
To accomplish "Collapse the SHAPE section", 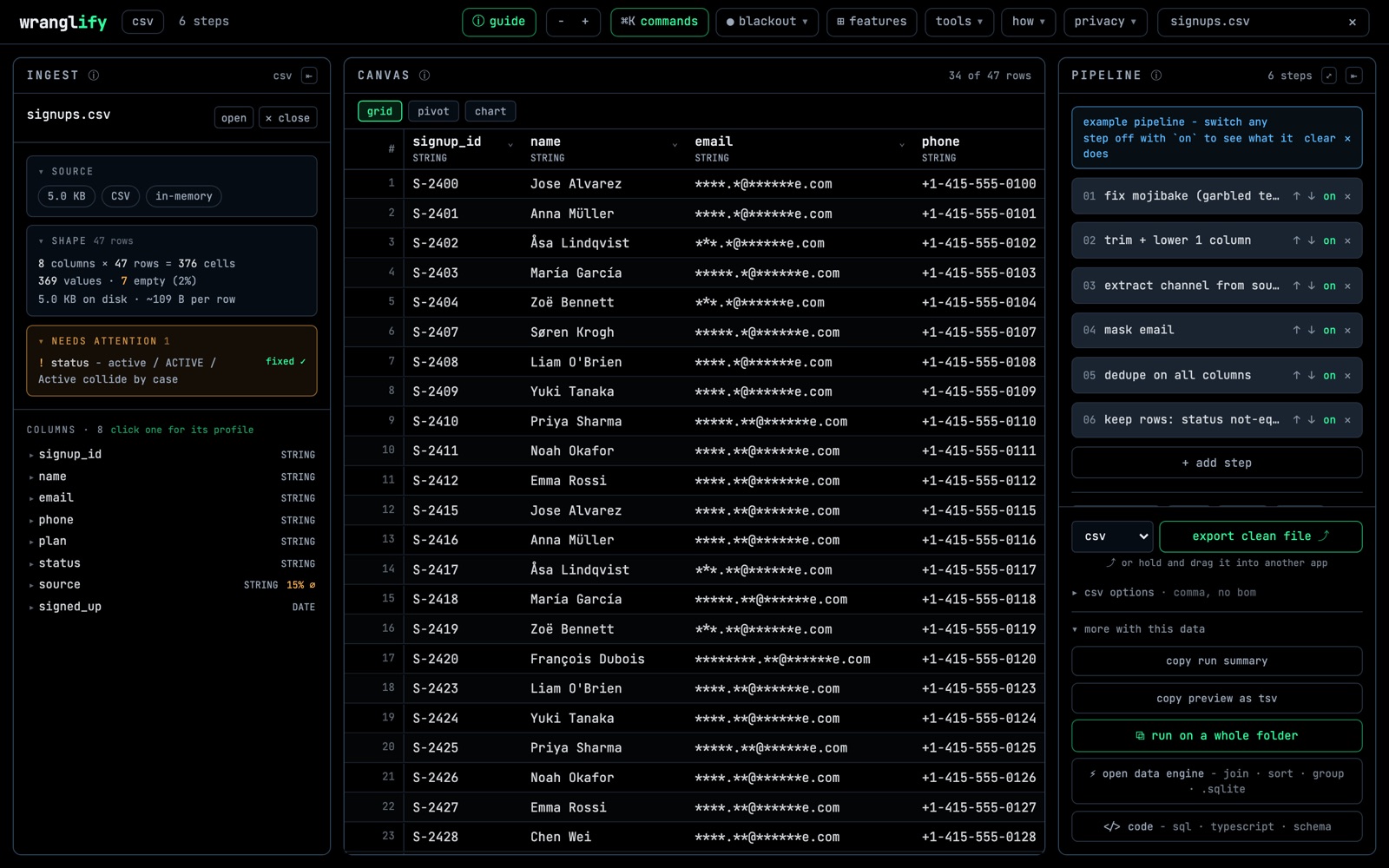I will point(85,241).
